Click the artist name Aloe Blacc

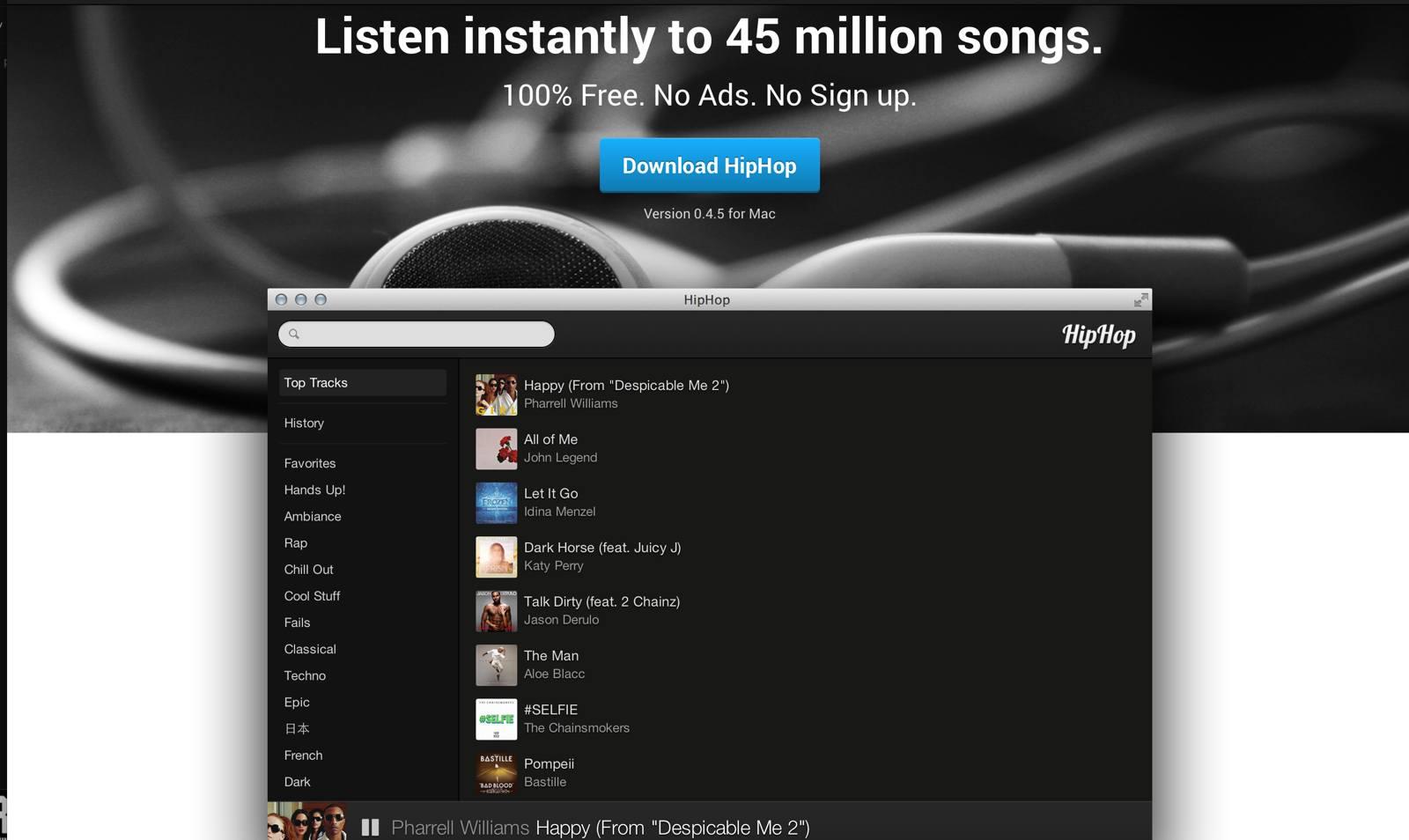coord(554,674)
